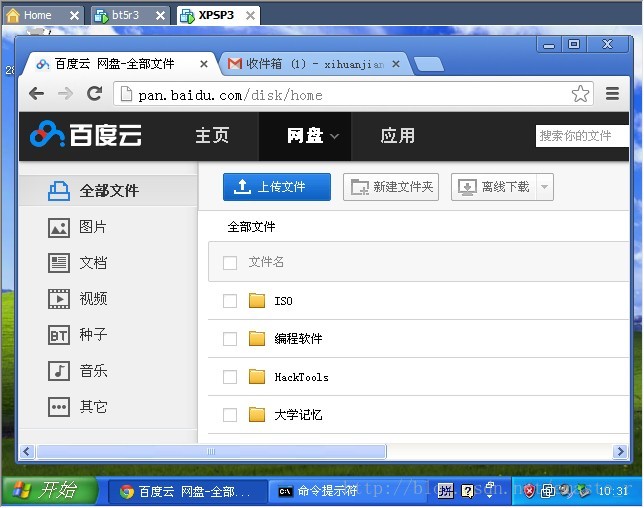The image size is (644, 508).
Task: Open the Chrome hamburger menu
Action: pos(612,94)
